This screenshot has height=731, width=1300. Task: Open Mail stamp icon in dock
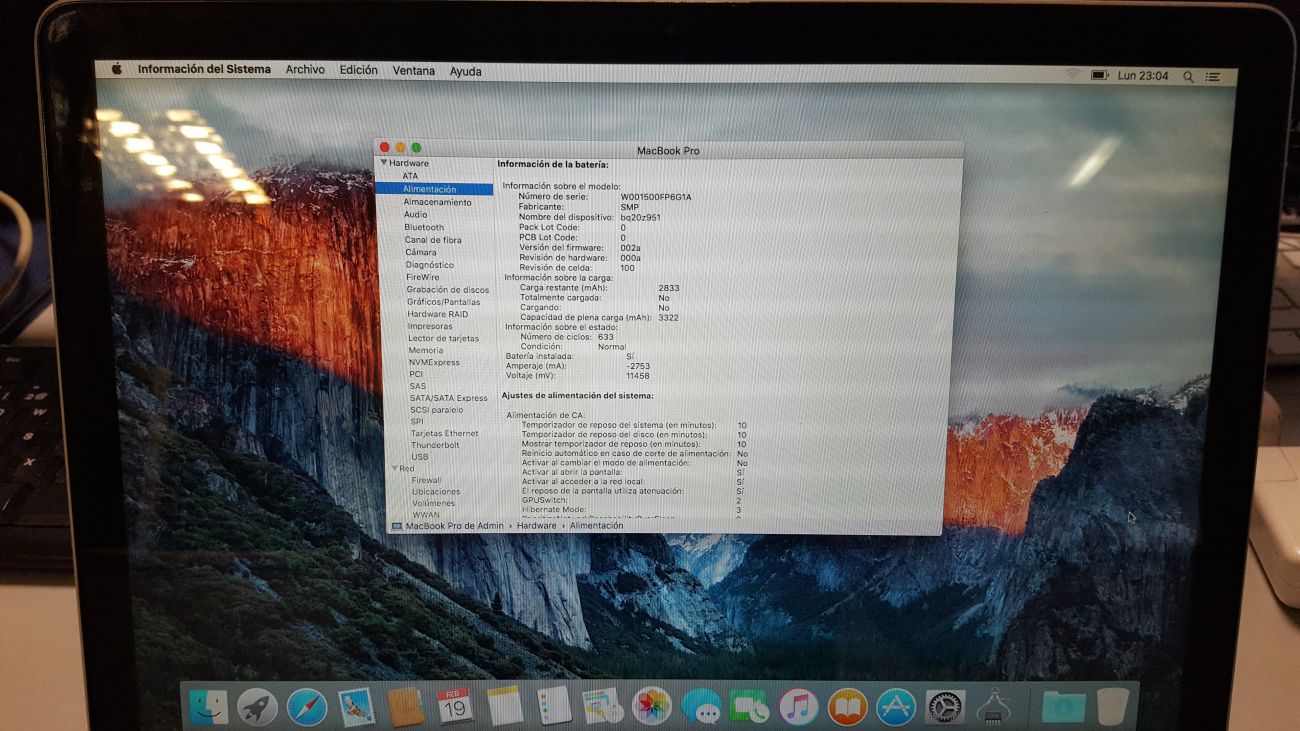coord(356,707)
